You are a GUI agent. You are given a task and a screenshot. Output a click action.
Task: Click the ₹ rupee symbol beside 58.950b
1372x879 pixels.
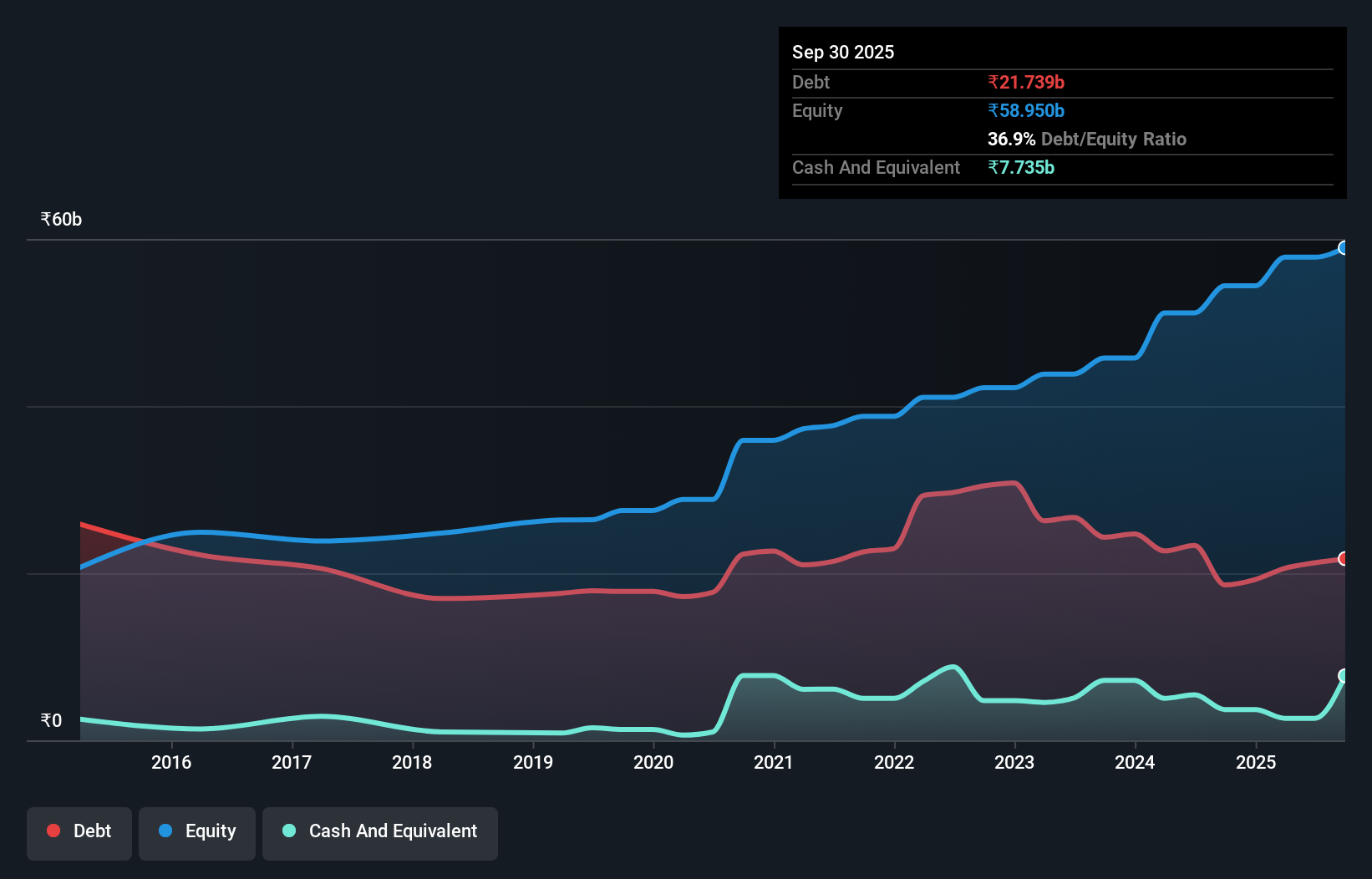coord(993,110)
